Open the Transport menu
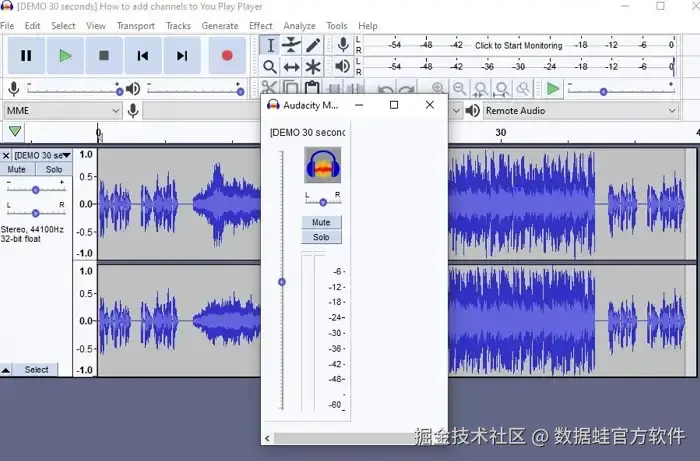 136,26
